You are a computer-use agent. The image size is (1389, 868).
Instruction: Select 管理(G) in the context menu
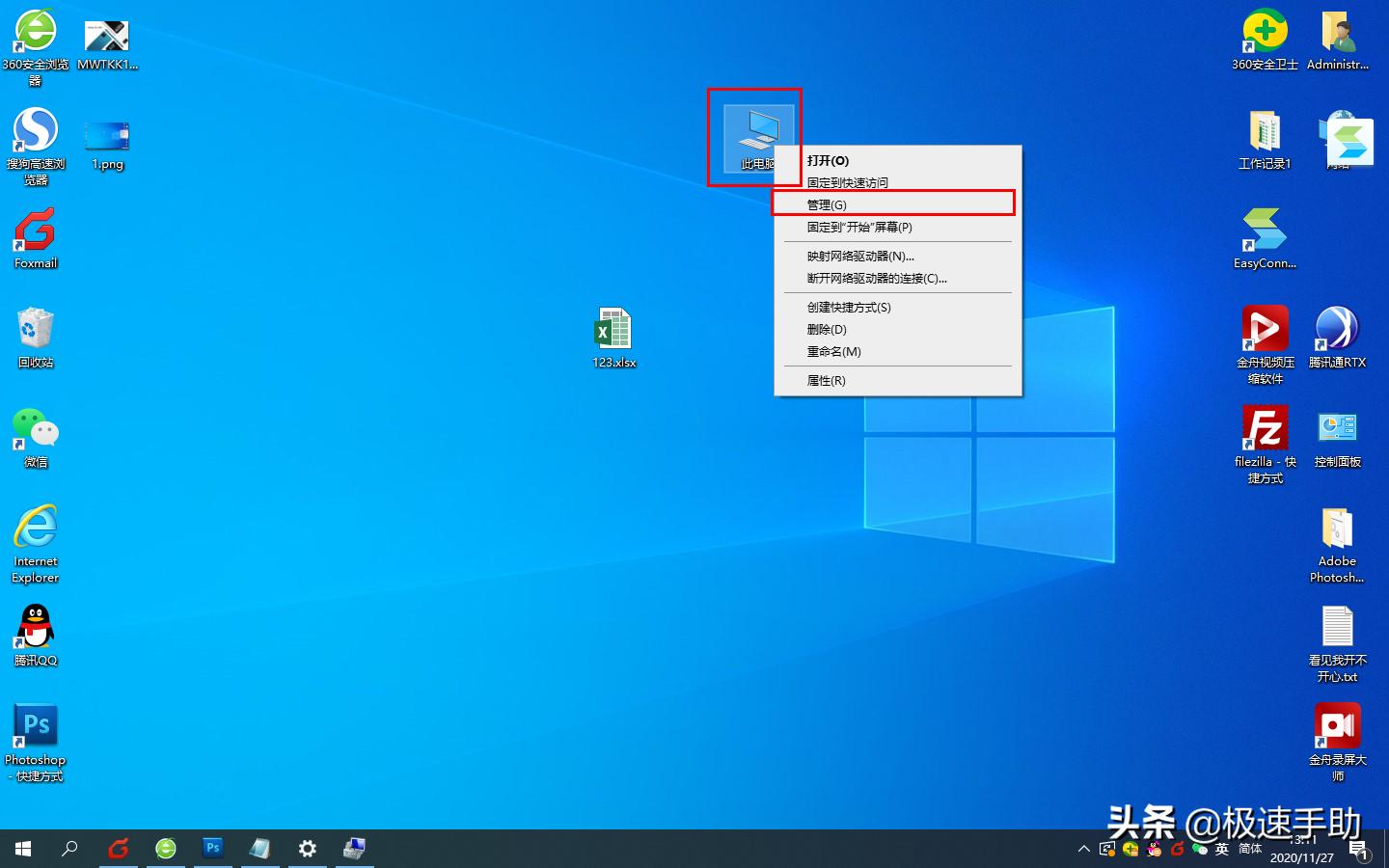point(827,203)
